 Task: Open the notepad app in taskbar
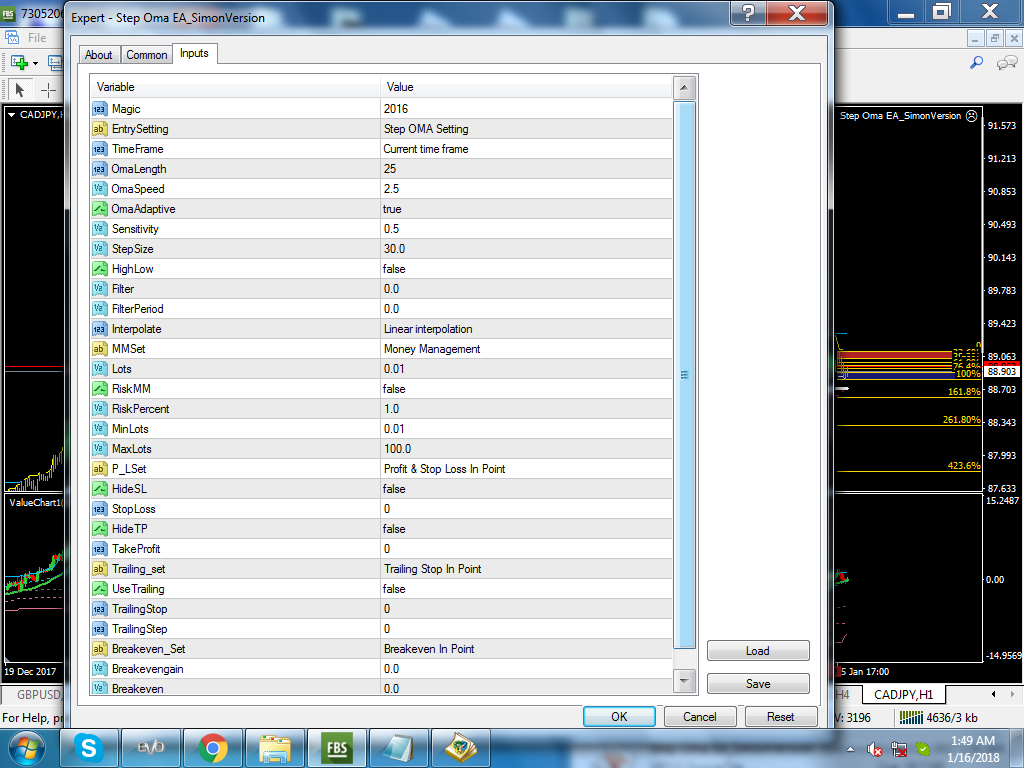pos(398,748)
